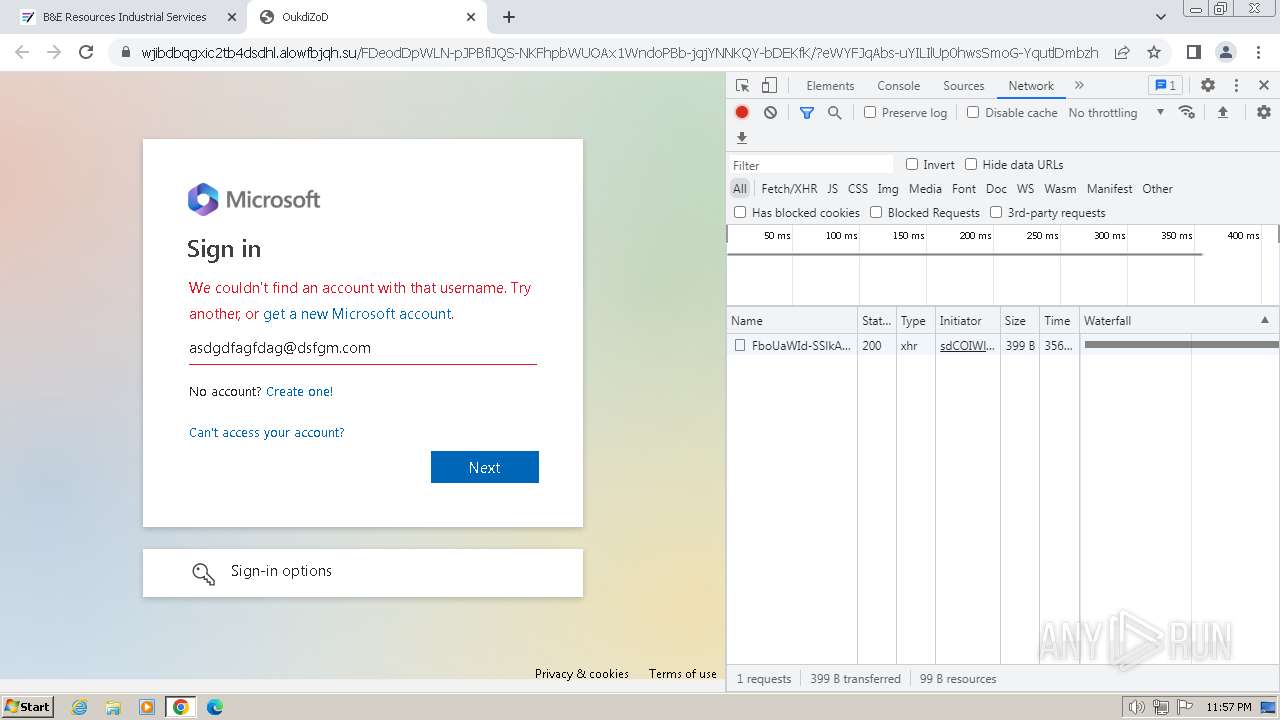Click the network Filter text box

(x=812, y=165)
